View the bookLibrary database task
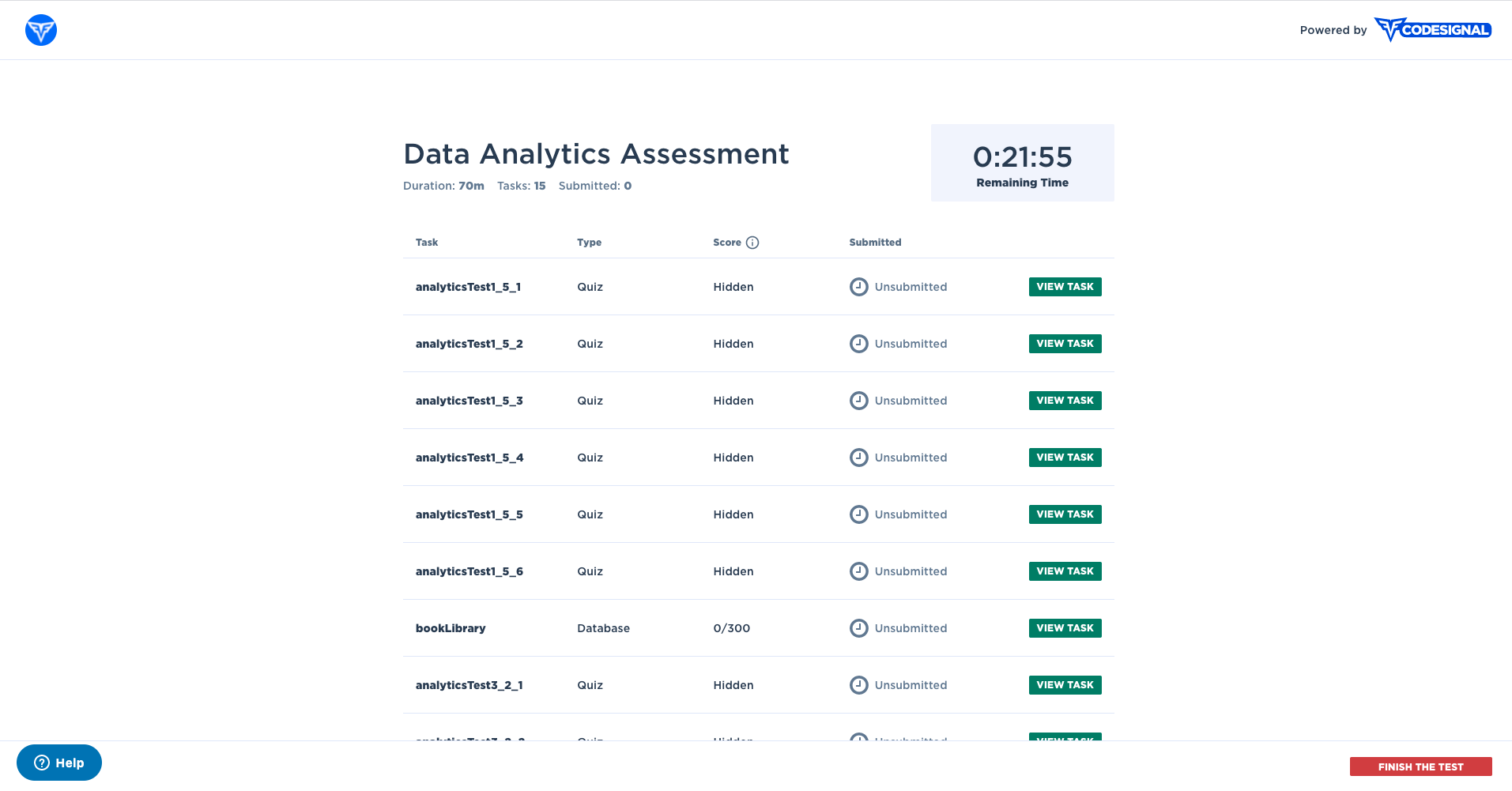Screen dimensions: 1512x791 (x=1065, y=628)
